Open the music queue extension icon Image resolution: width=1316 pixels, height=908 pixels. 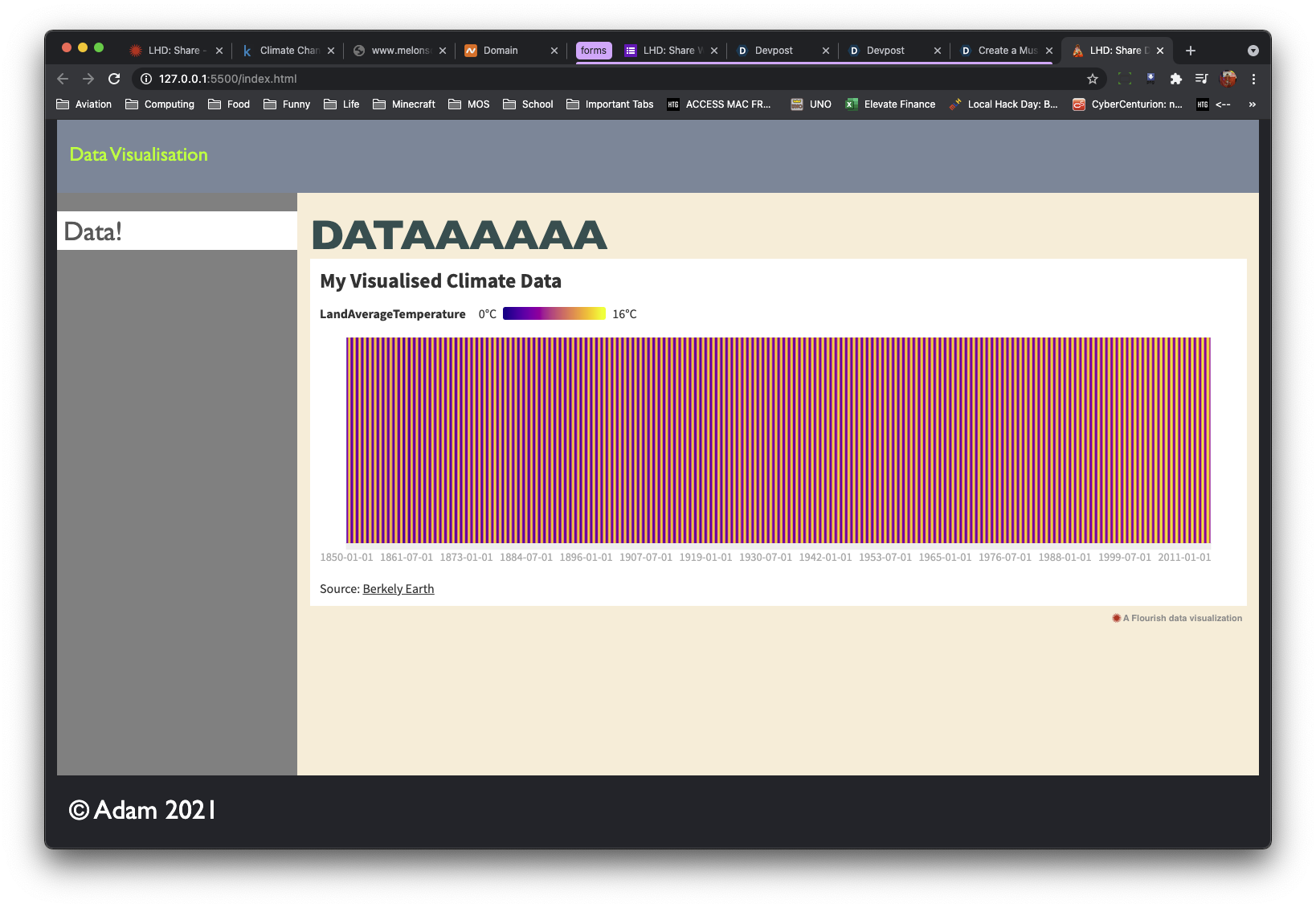1202,78
